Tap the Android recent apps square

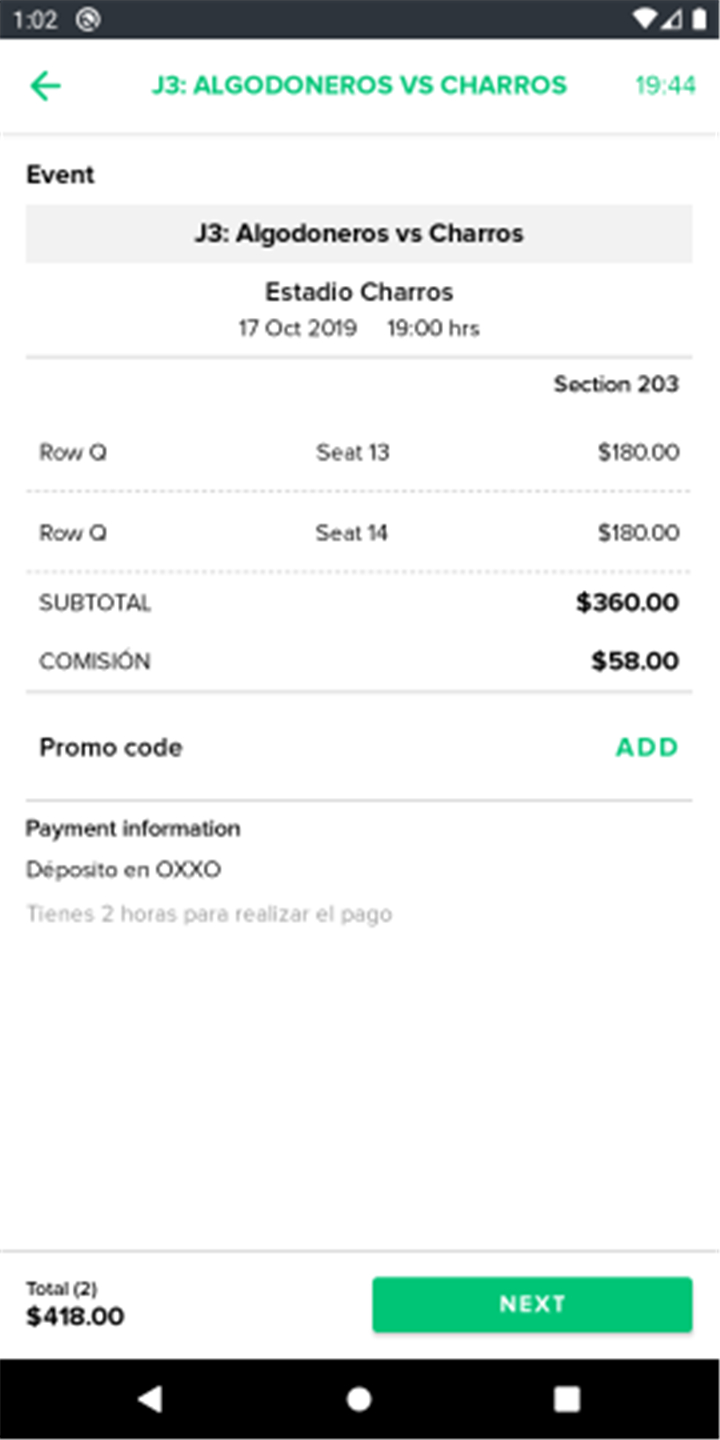click(567, 1398)
